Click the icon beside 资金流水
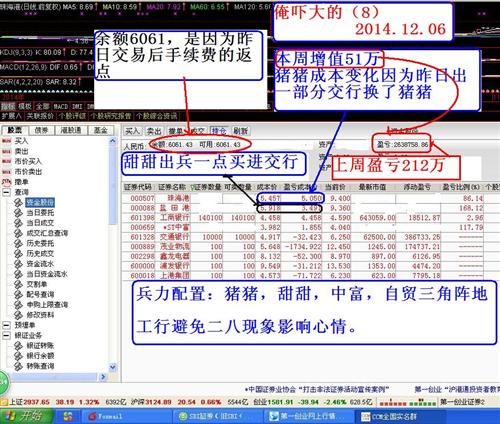The height and width of the screenshot is (424, 500). click(19, 264)
